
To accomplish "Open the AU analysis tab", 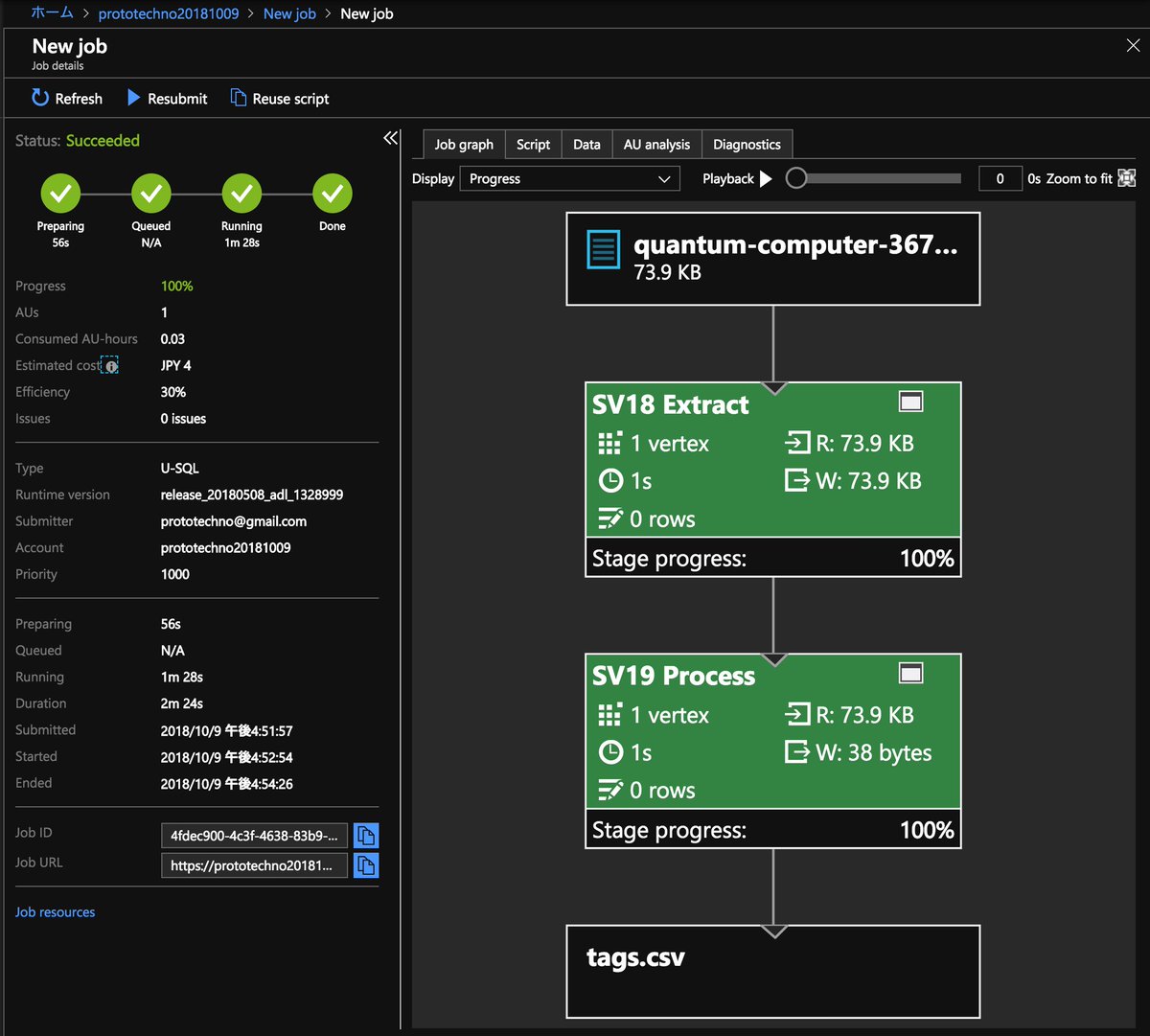I will click(x=656, y=145).
